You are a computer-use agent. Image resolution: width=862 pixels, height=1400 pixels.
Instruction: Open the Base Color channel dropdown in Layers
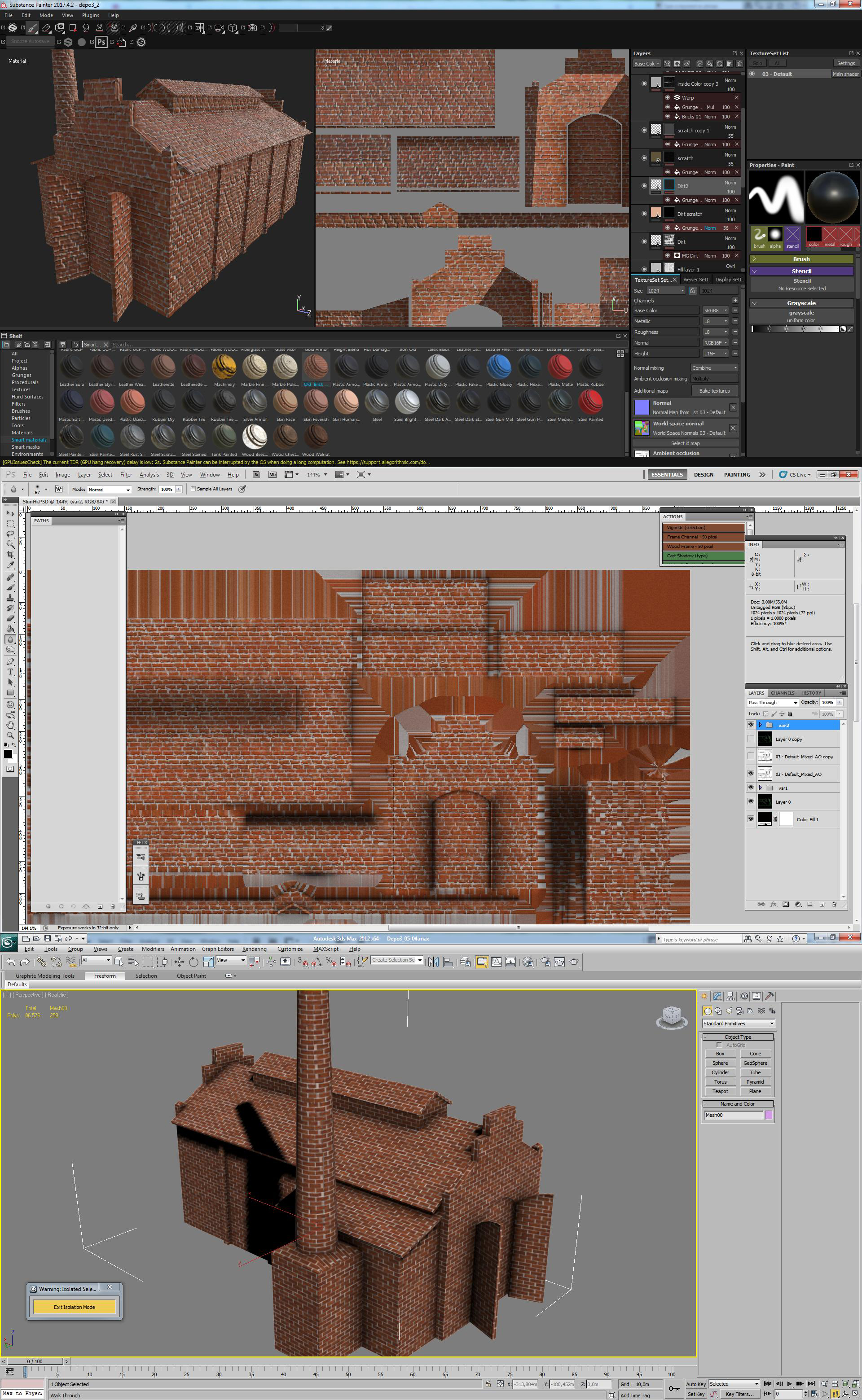646,64
